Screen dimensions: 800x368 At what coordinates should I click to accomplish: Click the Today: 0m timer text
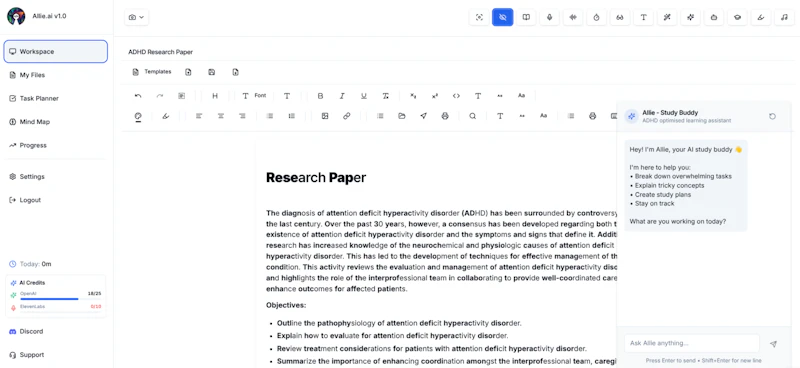35,264
